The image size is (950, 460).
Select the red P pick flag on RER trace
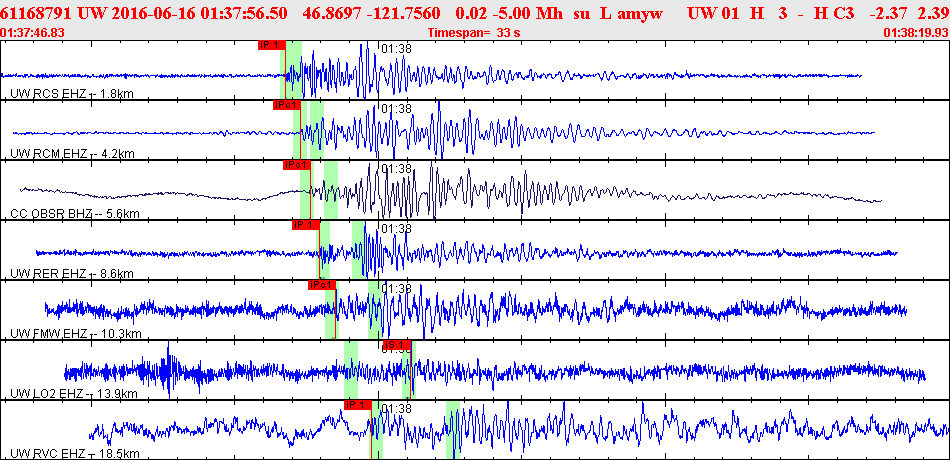pyautogui.click(x=305, y=225)
